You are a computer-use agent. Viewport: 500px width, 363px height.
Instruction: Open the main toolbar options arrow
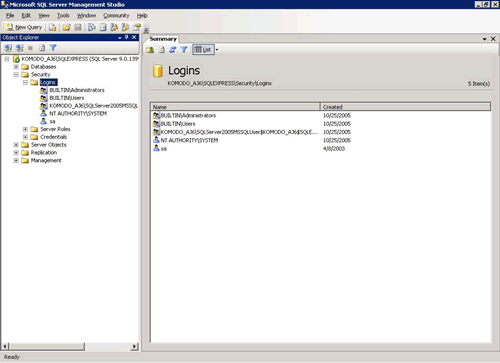point(146,30)
